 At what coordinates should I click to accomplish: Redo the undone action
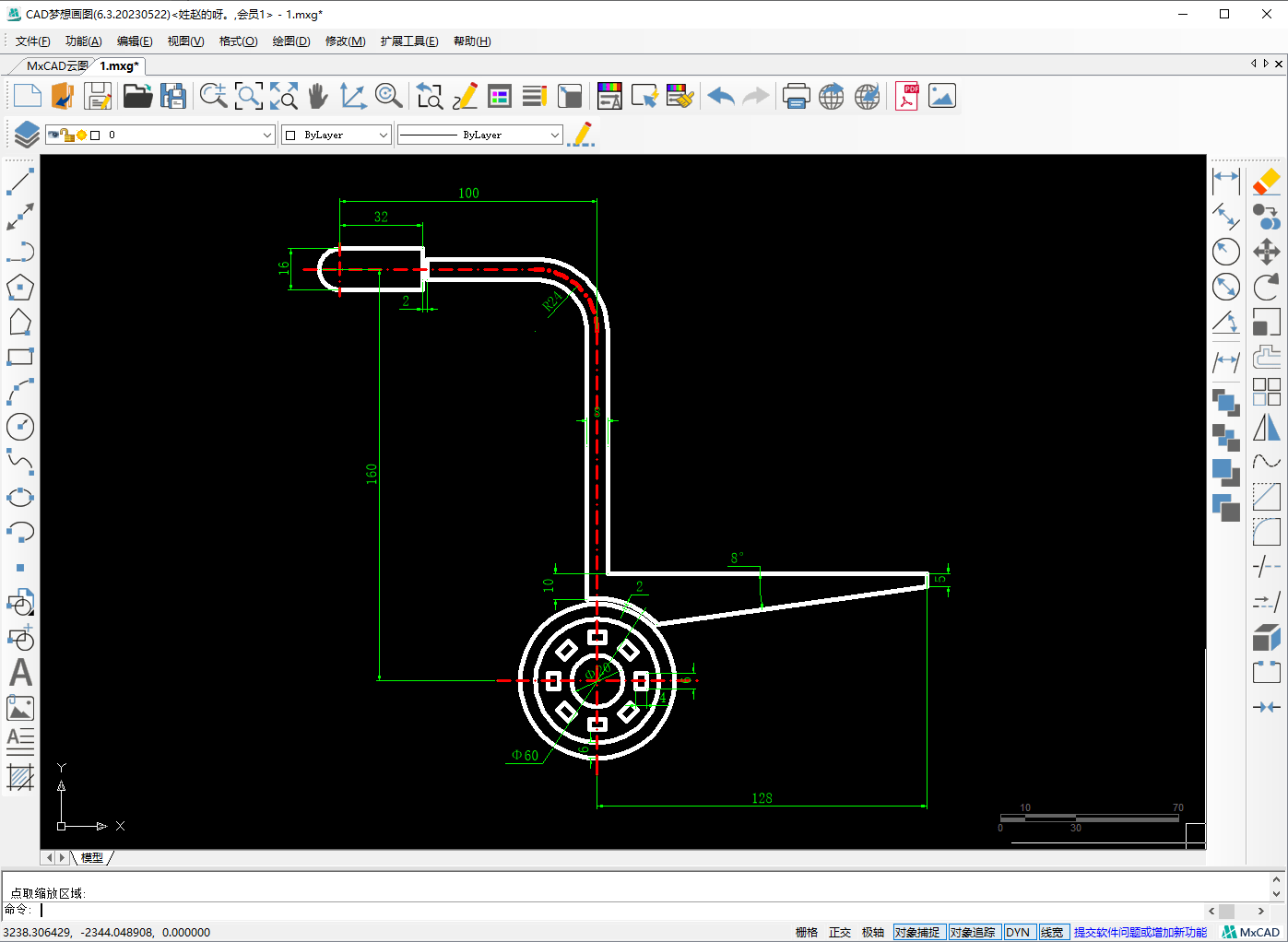(x=756, y=96)
